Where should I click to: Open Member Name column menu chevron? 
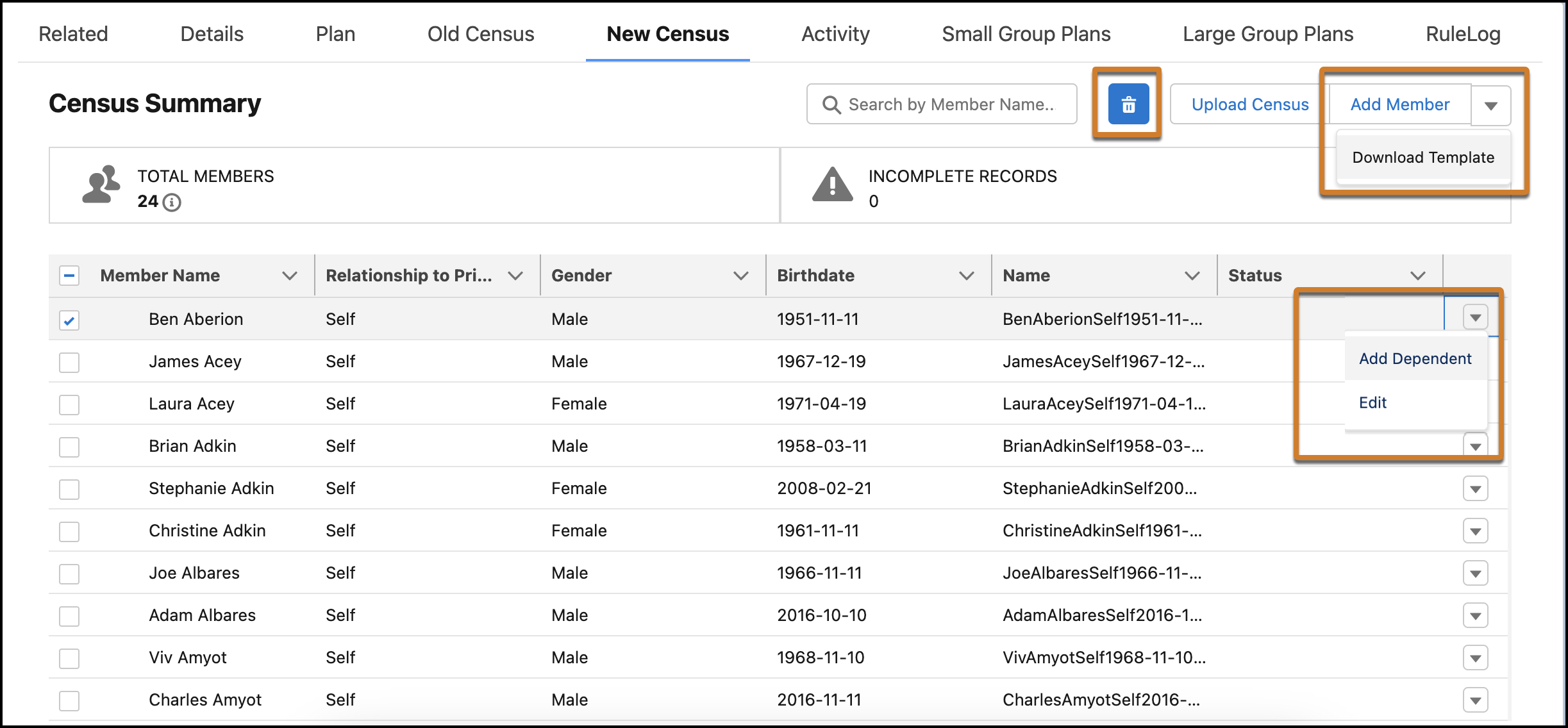[x=290, y=276]
